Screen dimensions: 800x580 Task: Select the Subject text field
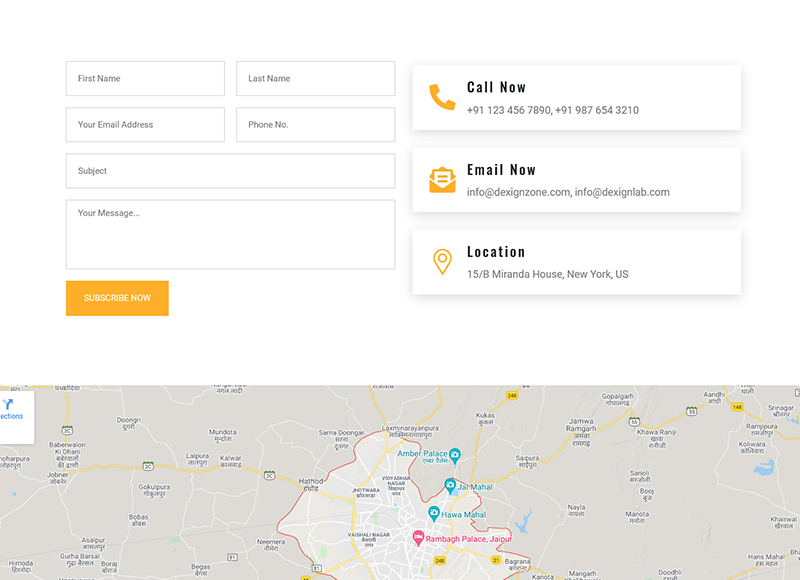click(x=230, y=171)
